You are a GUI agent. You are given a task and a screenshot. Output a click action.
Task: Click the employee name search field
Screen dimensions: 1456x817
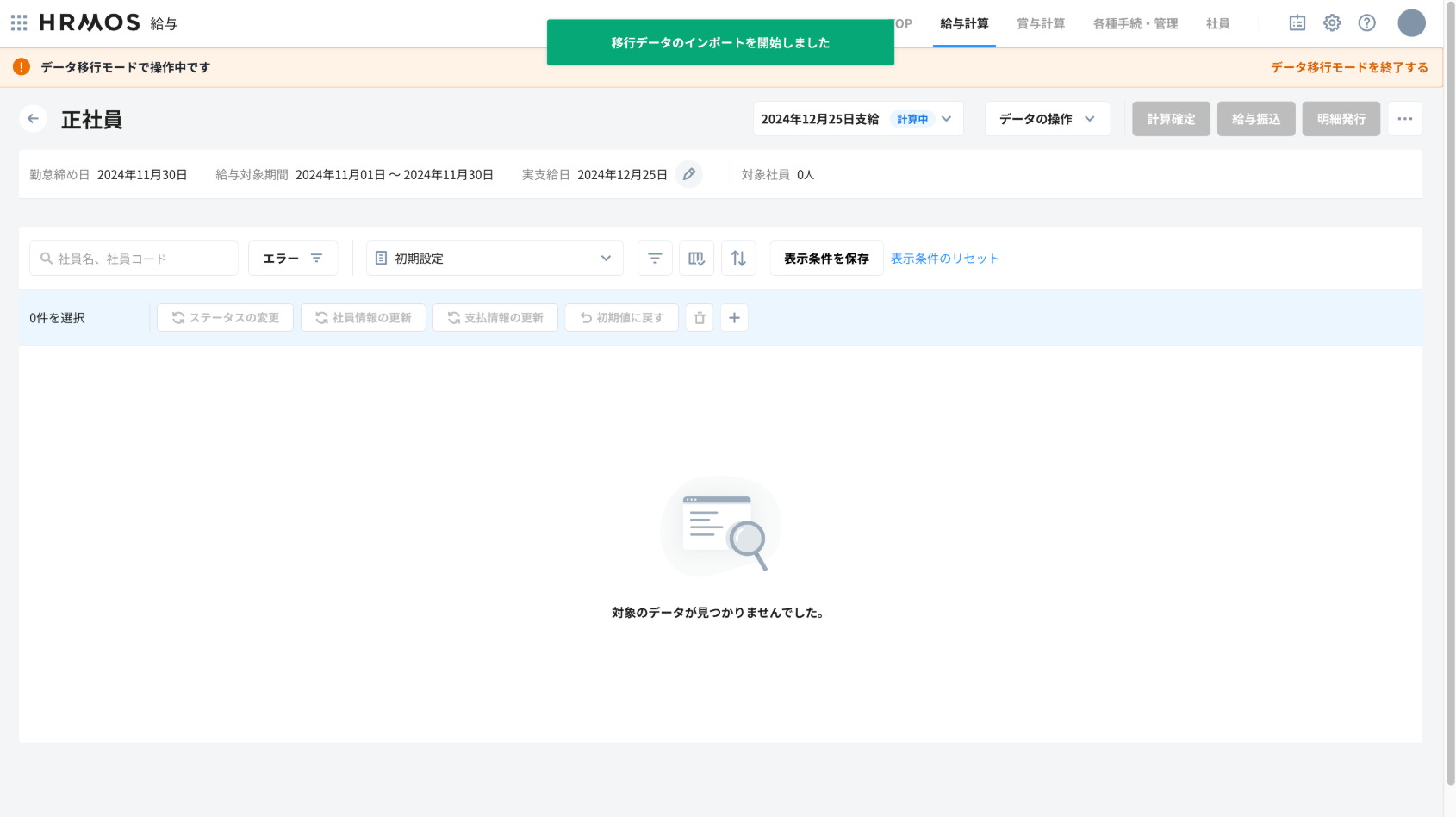[134, 259]
